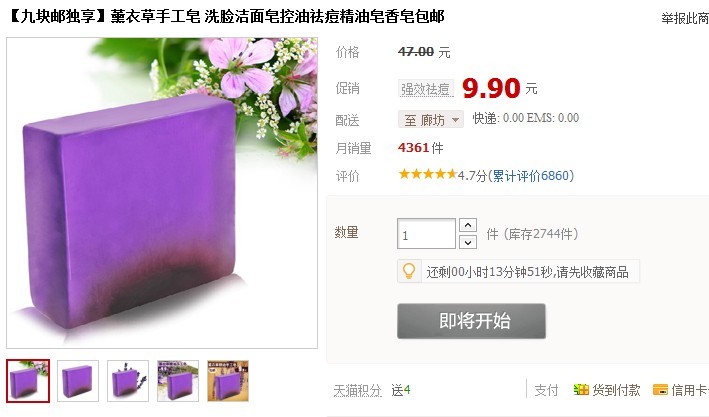The width and height of the screenshot is (709, 417).
Task: Increase quantity with the up arrow
Action: click(x=468, y=225)
